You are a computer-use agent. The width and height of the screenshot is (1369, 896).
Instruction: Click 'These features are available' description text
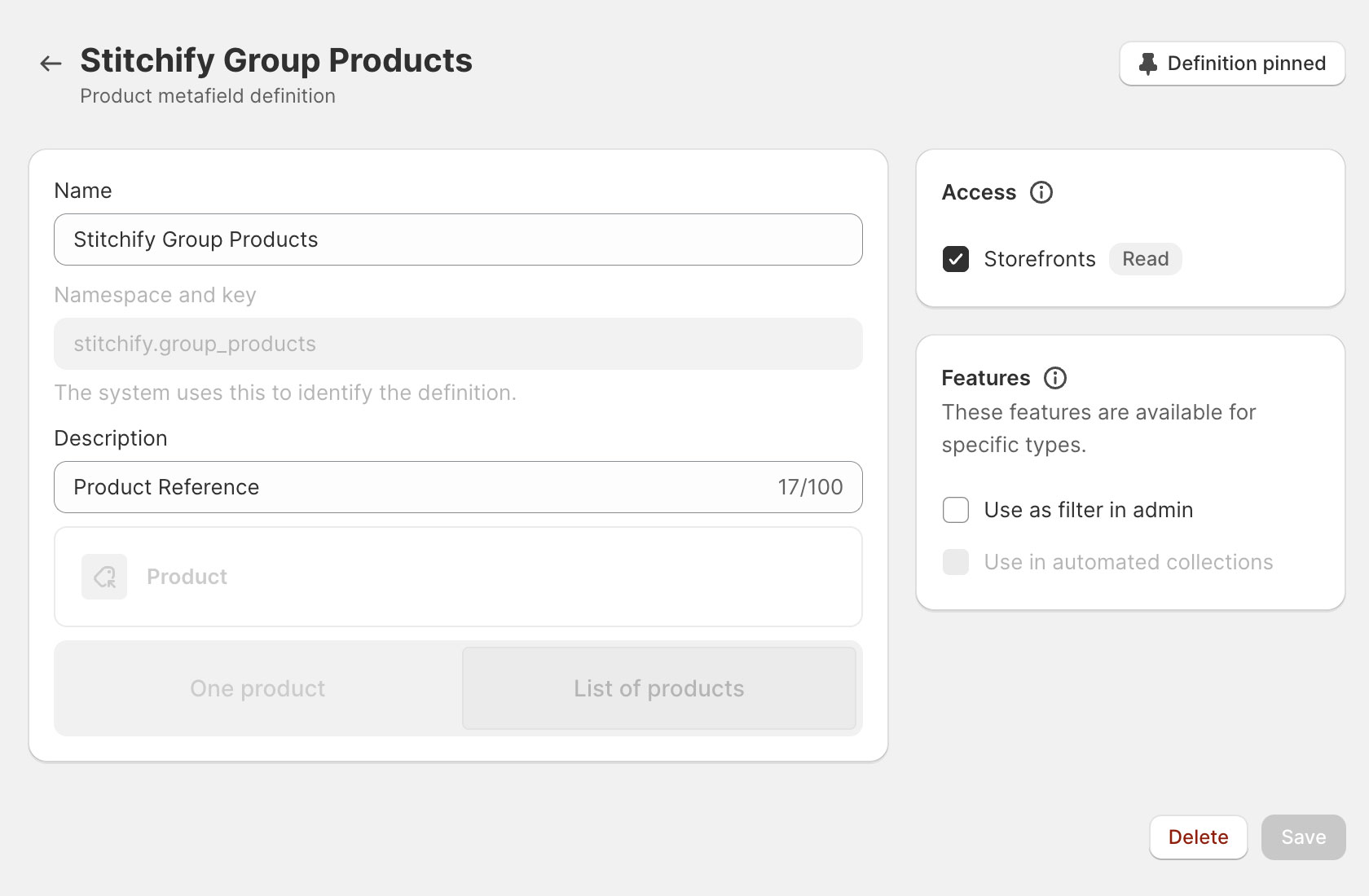pyautogui.click(x=1098, y=428)
